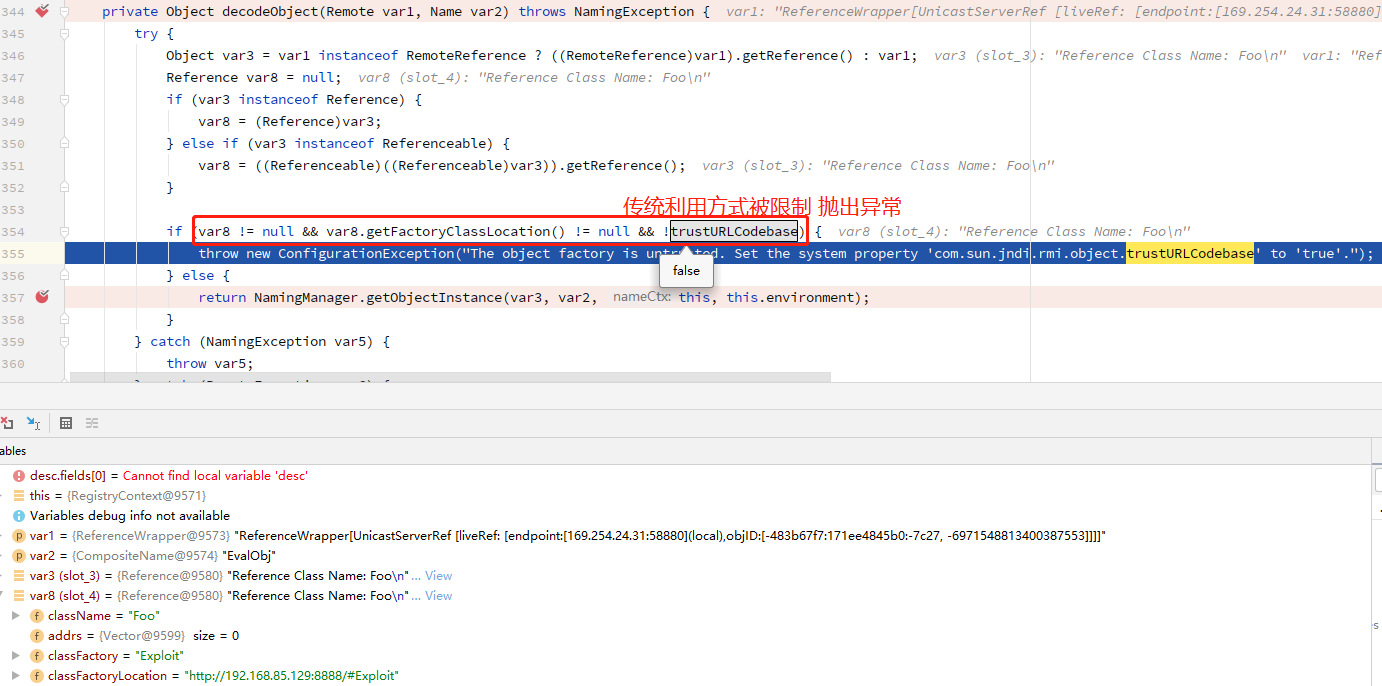Image resolution: width=1382 pixels, height=686 pixels.
Task: Click the variable icon next to 'this'
Action: point(18,495)
